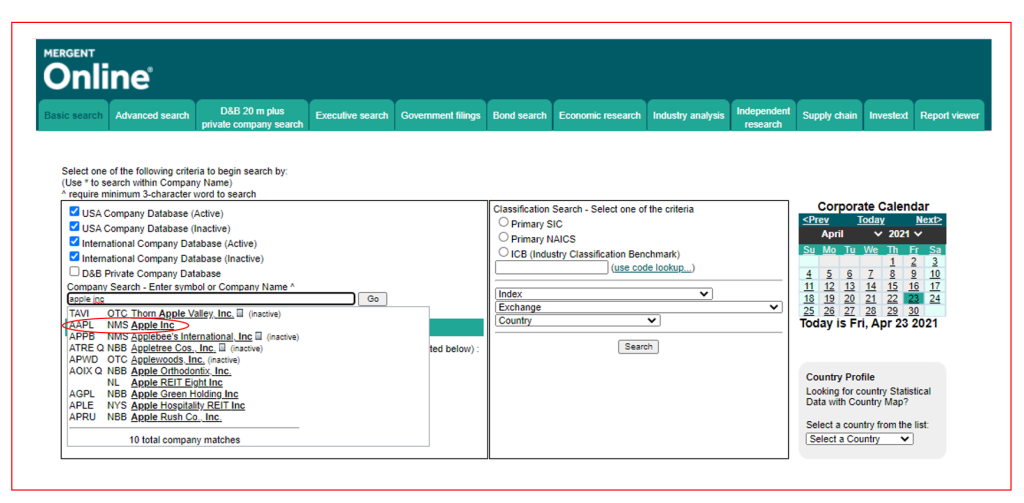Viewport: 1024px width, 503px height.
Task: Click the 10 total company matches text
Action: 185,440
